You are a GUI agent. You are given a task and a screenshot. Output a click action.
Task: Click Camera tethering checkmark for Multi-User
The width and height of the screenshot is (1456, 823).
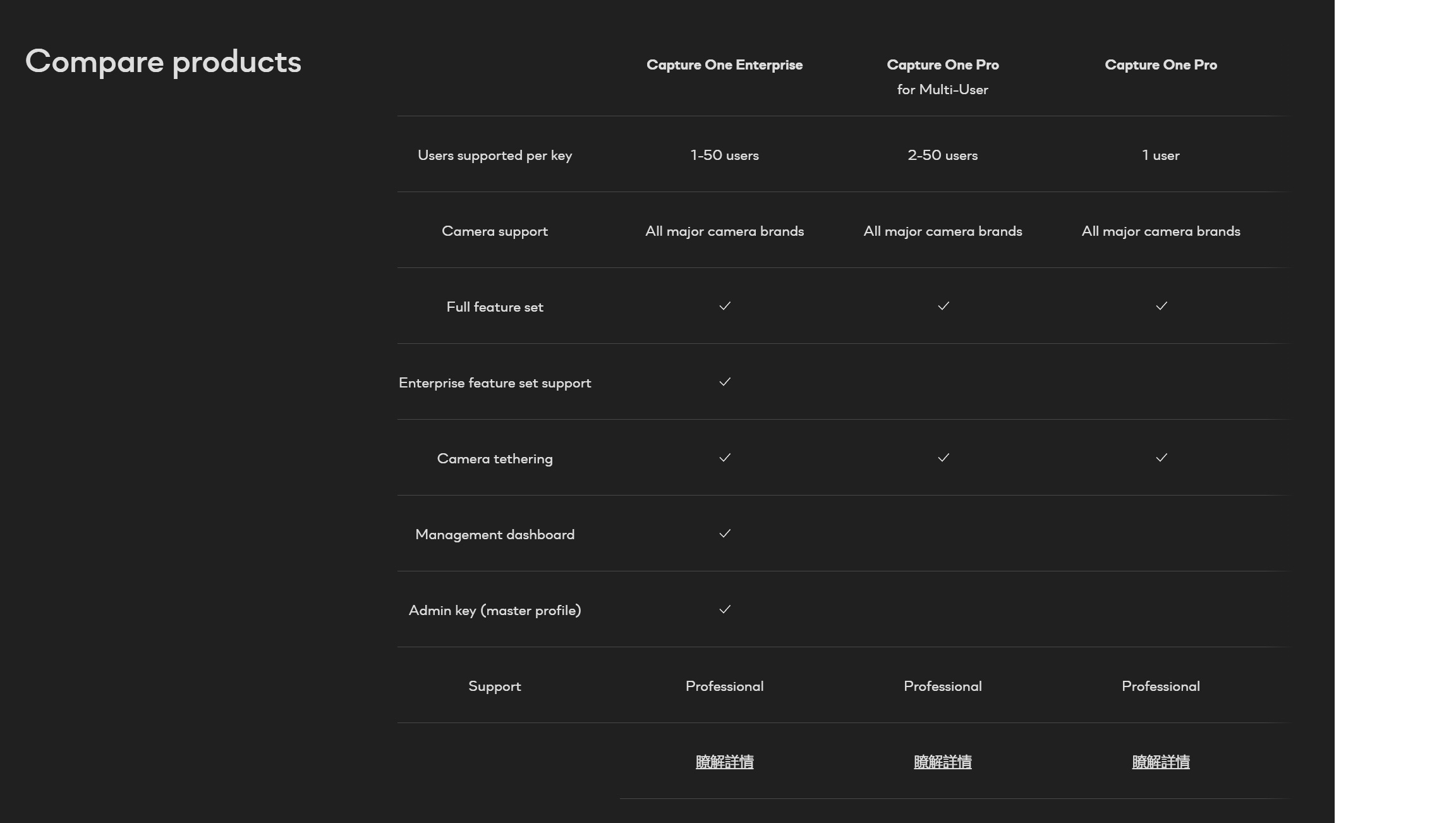[943, 458]
